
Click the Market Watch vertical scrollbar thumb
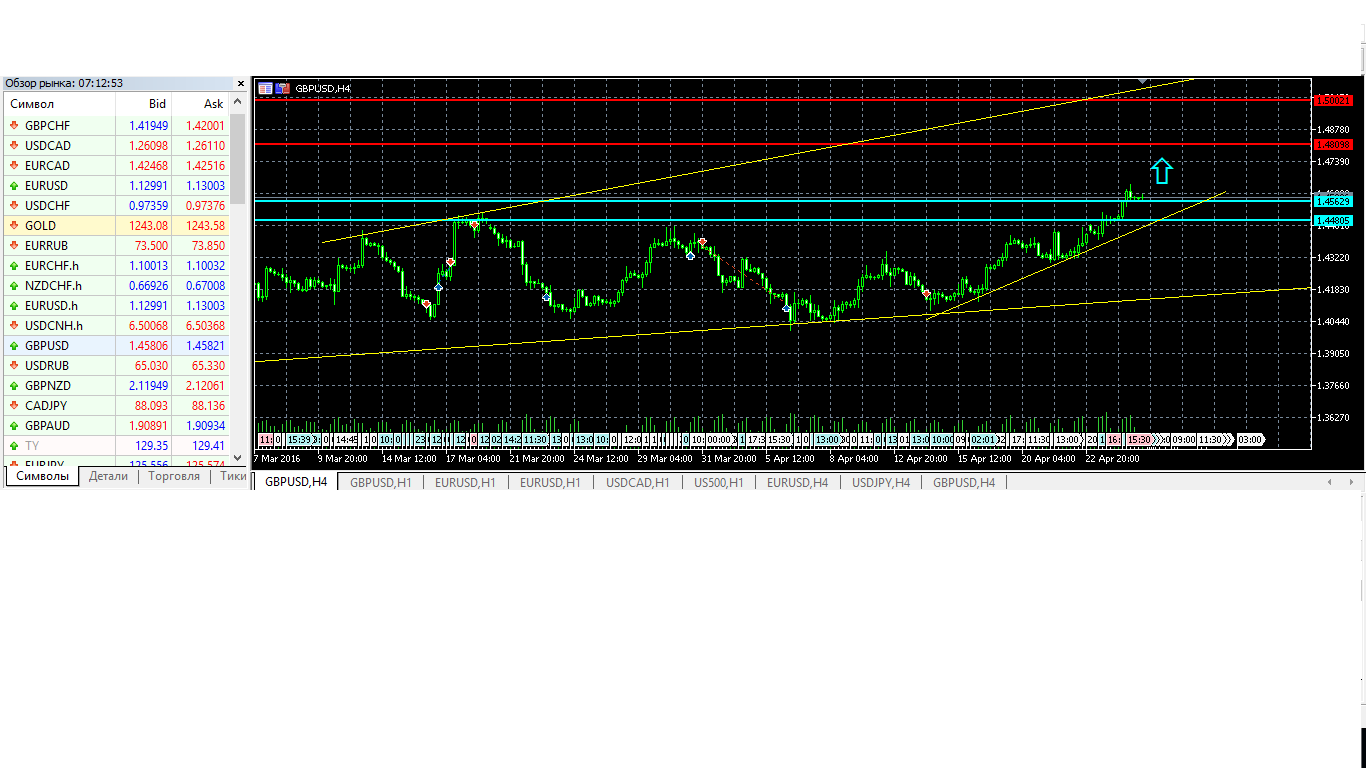point(238,160)
